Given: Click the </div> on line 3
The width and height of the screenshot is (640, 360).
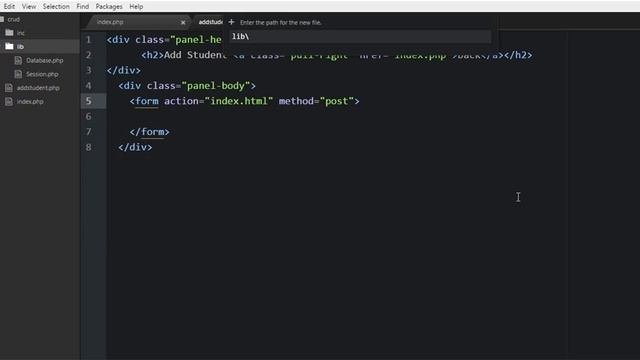Looking at the screenshot, I should pos(124,71).
